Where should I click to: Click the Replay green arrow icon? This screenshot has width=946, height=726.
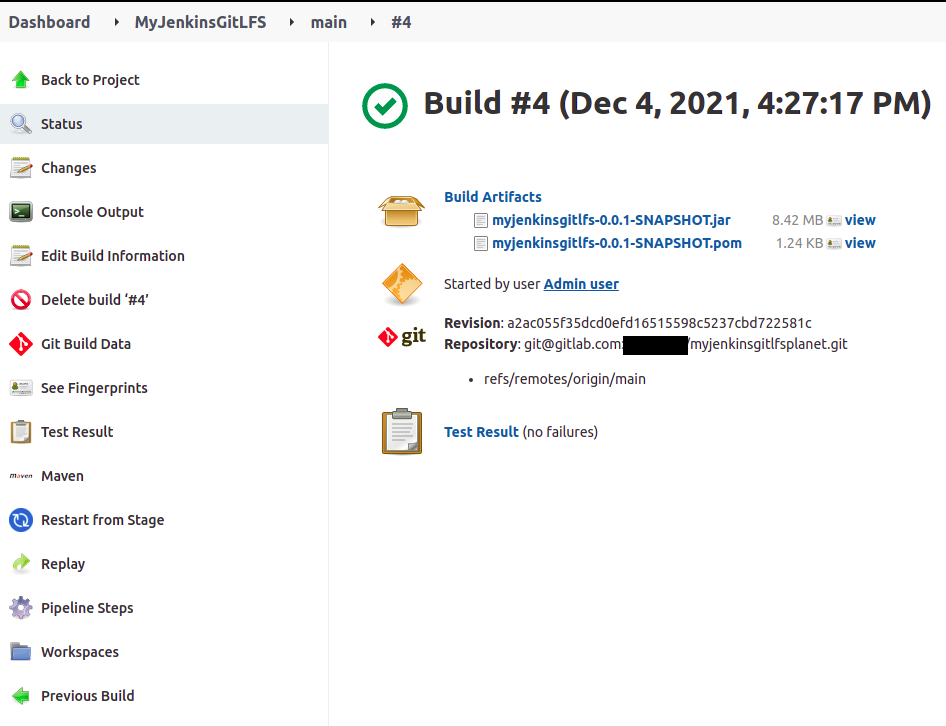coord(20,563)
